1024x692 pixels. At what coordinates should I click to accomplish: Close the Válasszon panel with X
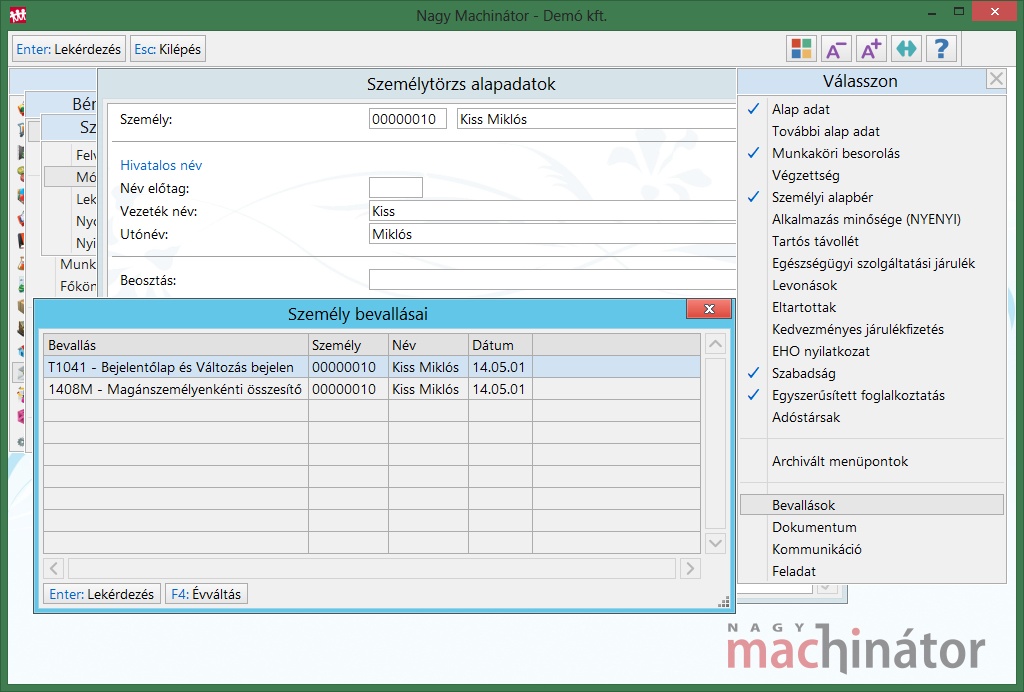(x=995, y=80)
